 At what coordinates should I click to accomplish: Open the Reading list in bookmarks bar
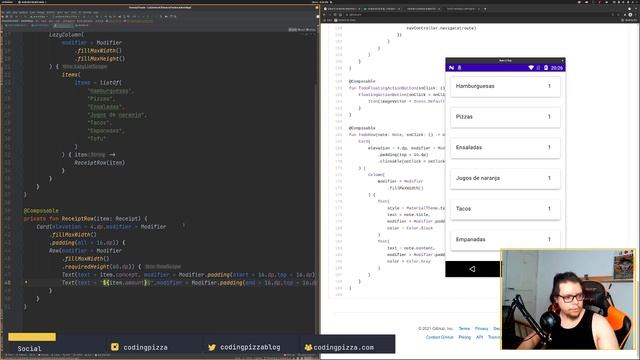click(629, 20)
